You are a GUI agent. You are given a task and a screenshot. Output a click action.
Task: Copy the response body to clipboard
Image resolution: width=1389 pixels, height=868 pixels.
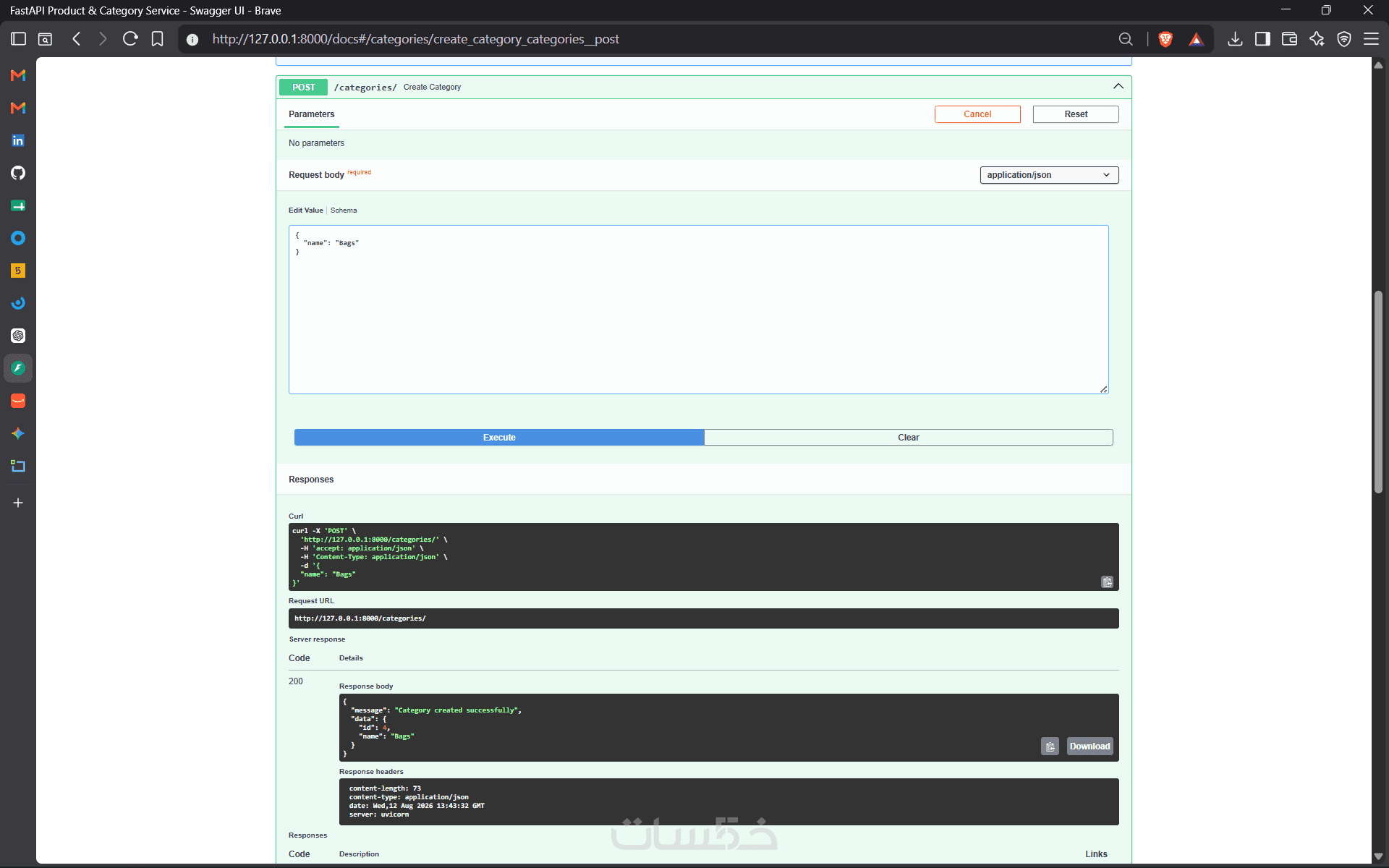(1050, 746)
